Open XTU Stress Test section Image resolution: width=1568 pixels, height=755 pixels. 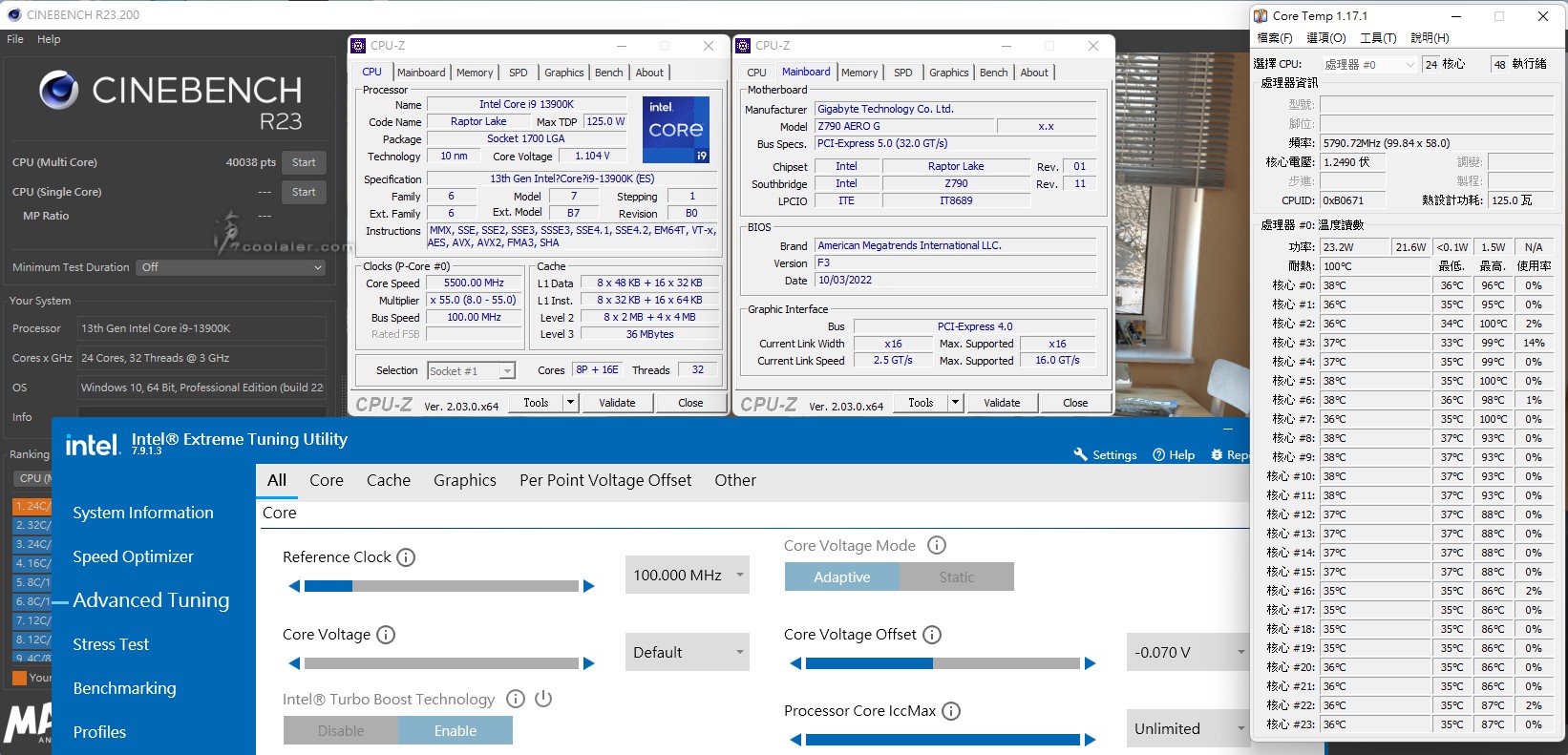[111, 644]
